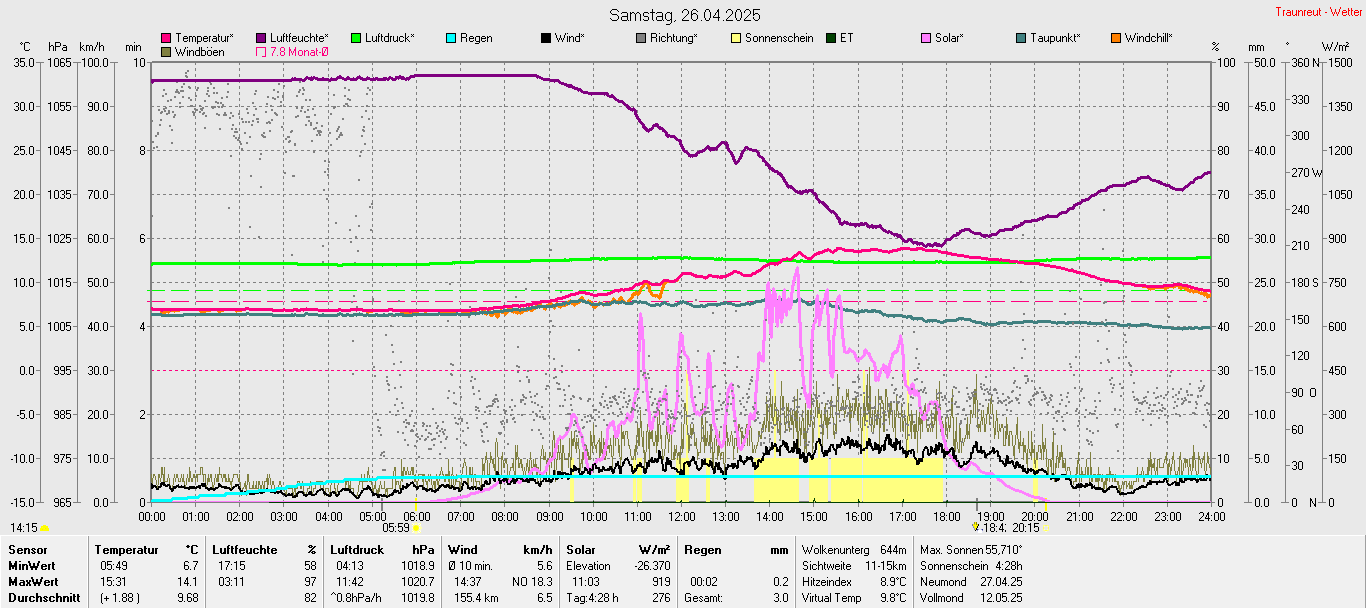Image resolution: width=1366 pixels, height=608 pixels.
Task: Click the 7.8 Monat-Ø outlined legend box
Action: pos(262,51)
